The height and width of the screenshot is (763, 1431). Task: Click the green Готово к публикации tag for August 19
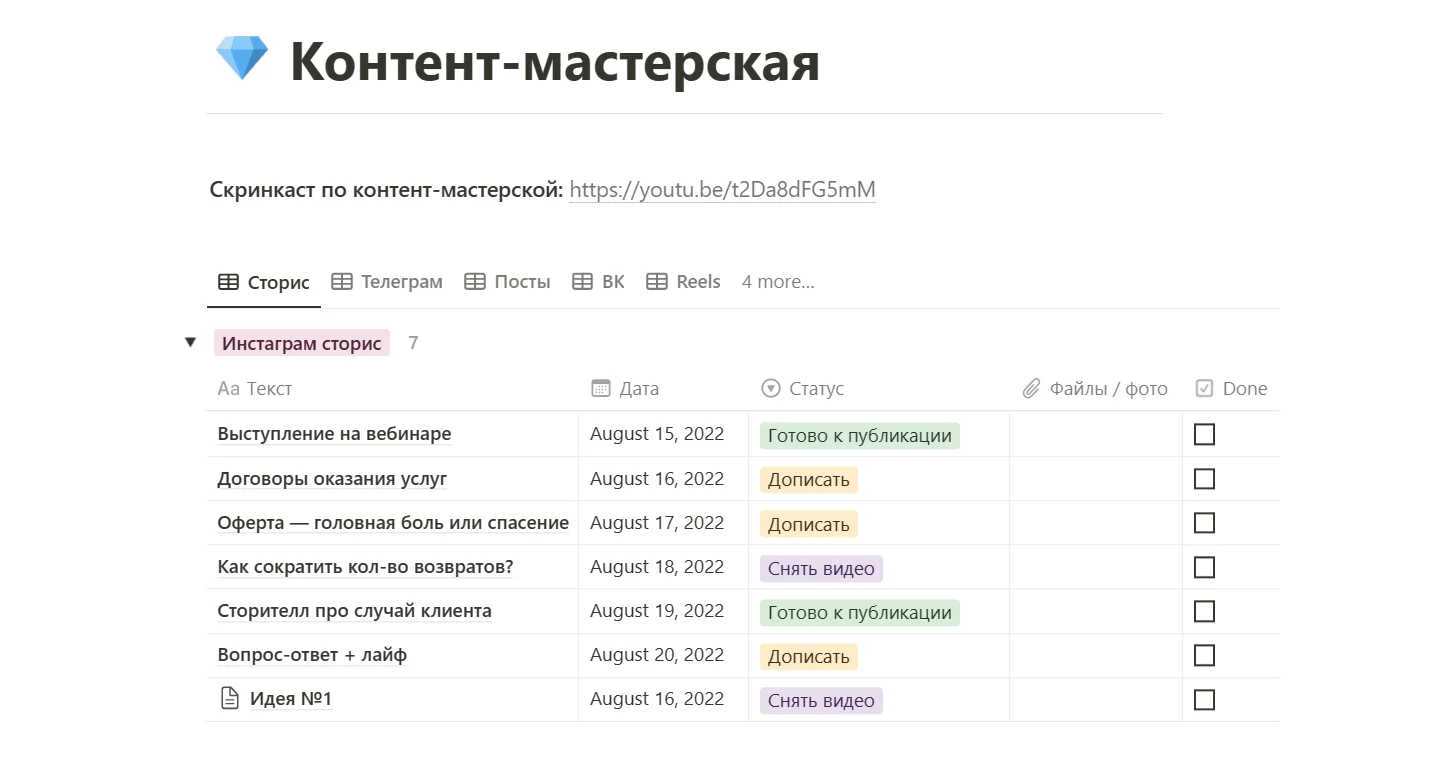tap(859, 612)
